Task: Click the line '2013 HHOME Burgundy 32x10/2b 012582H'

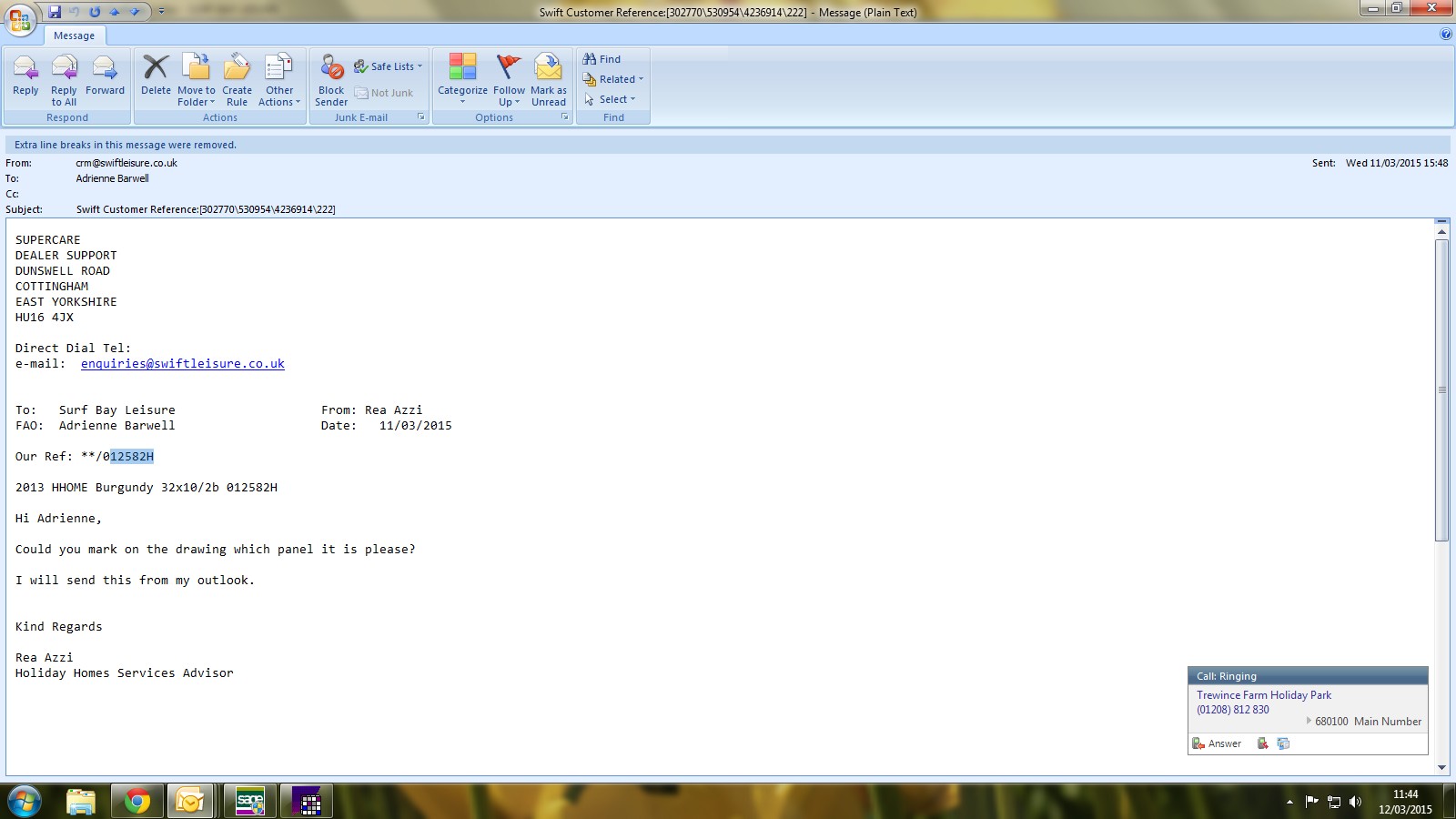Action: [x=147, y=488]
